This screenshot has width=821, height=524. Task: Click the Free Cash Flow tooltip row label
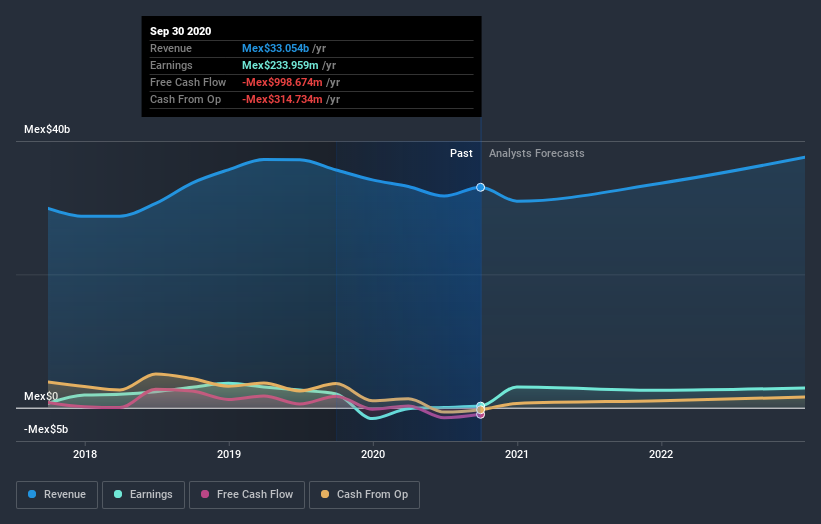(x=188, y=82)
